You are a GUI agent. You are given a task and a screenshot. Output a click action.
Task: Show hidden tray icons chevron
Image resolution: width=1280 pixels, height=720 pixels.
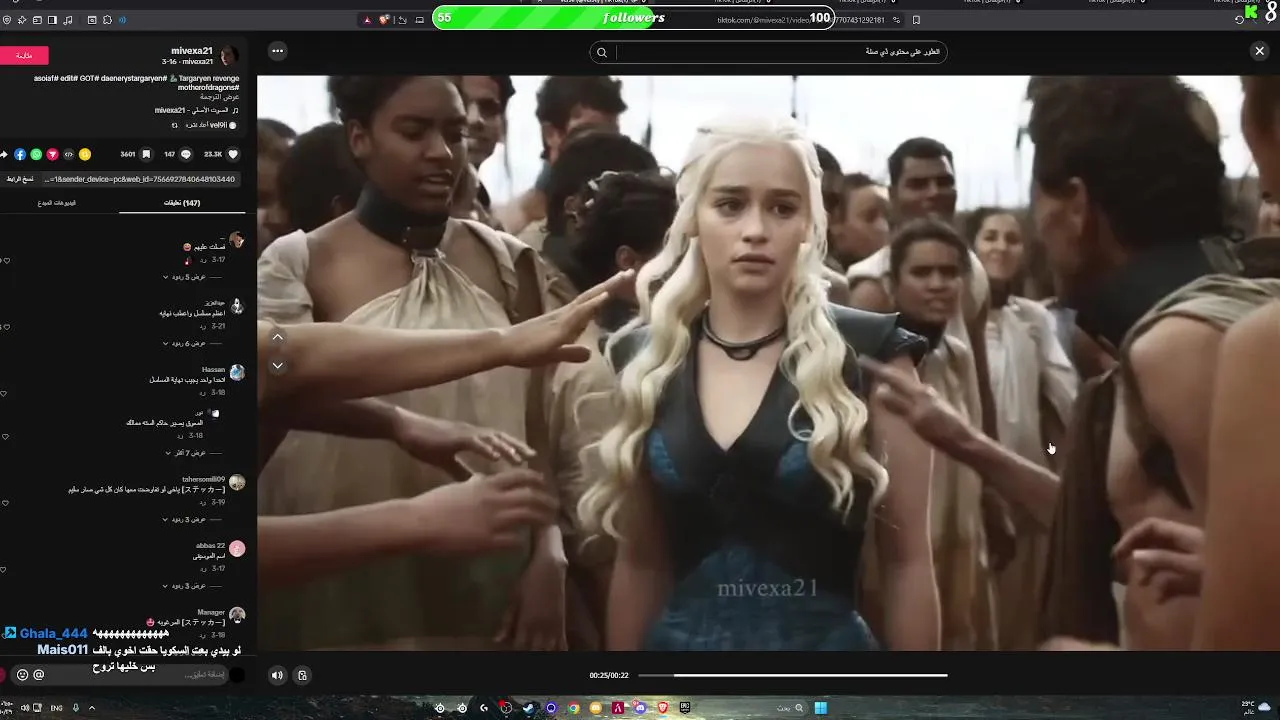click(x=92, y=708)
